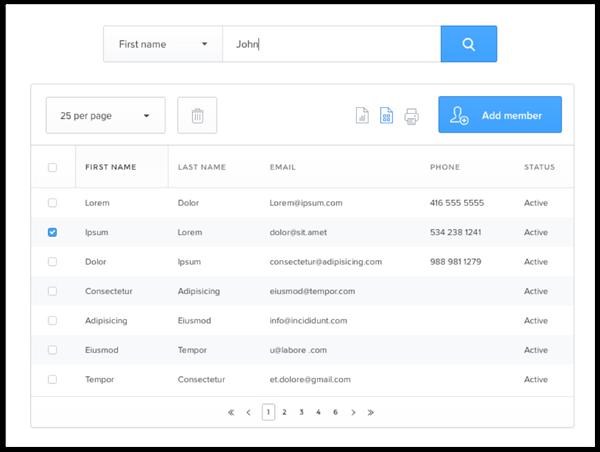Click the printer icon
This screenshot has height=452, width=600.
pyautogui.click(x=411, y=116)
